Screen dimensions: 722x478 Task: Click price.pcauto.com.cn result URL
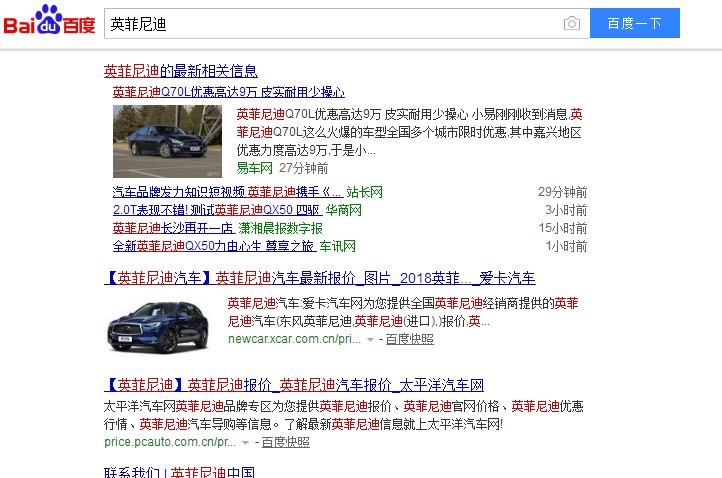point(170,442)
